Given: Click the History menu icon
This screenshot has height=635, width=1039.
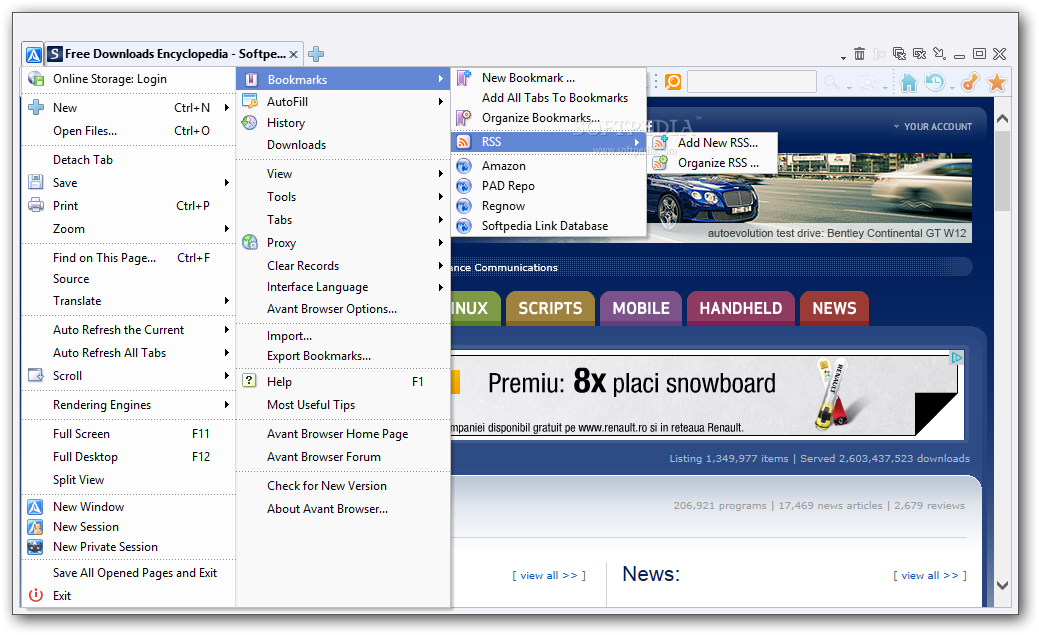Looking at the screenshot, I should pyautogui.click(x=249, y=123).
